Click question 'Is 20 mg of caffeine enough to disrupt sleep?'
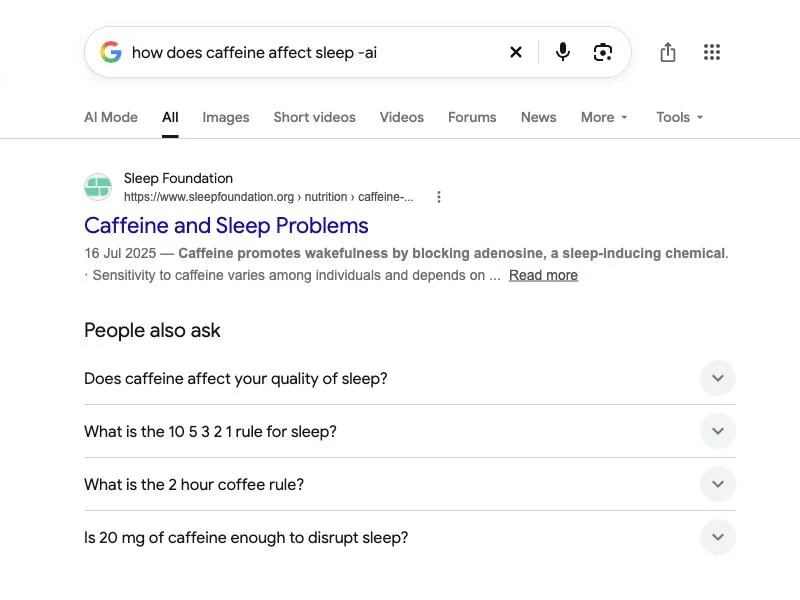The image size is (800, 600). pos(246,538)
